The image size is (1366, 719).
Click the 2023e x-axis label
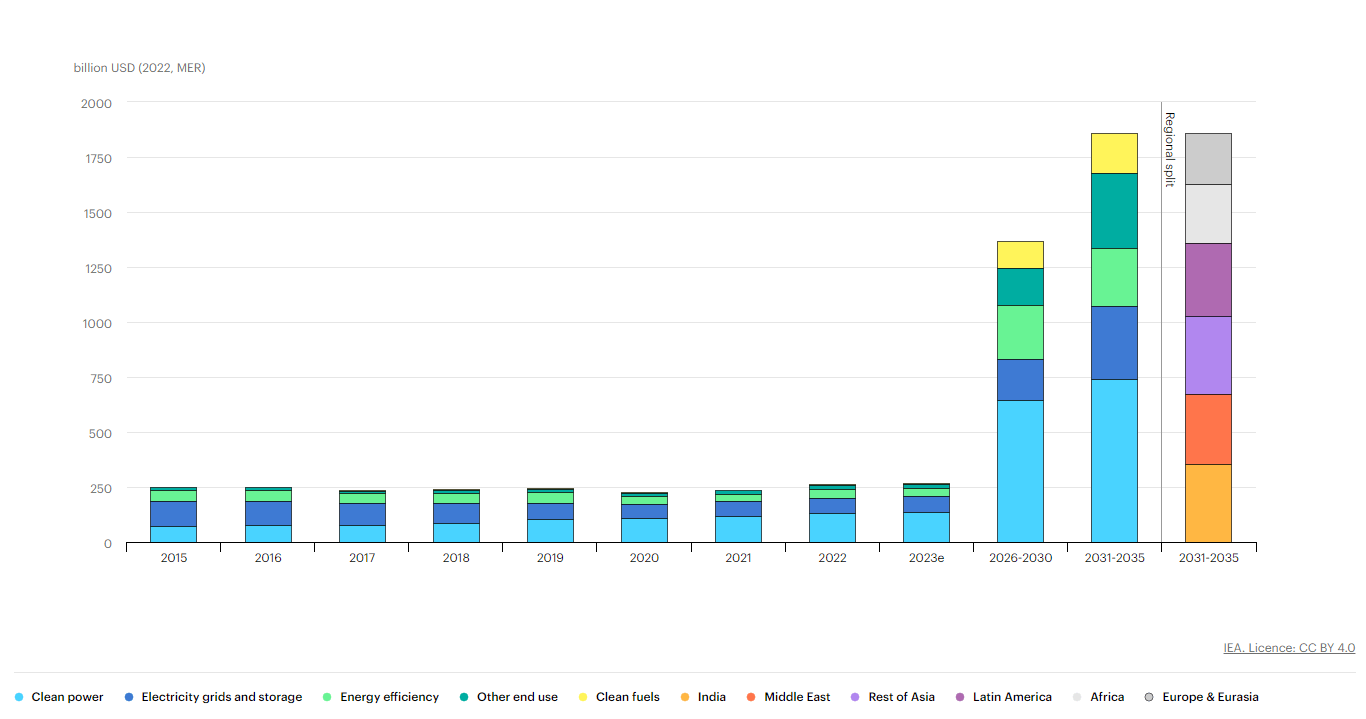point(926,558)
